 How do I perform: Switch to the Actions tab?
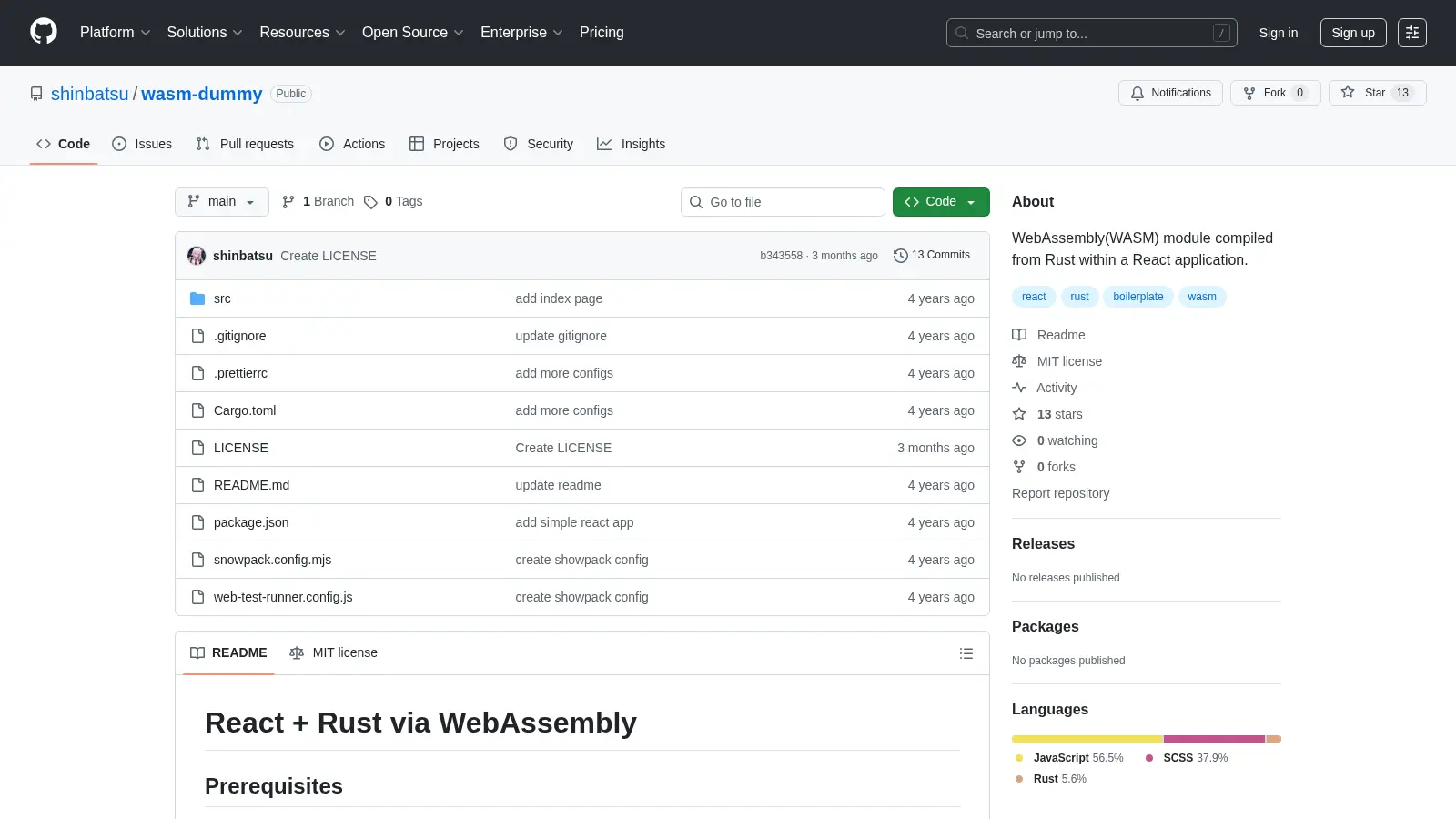[352, 144]
